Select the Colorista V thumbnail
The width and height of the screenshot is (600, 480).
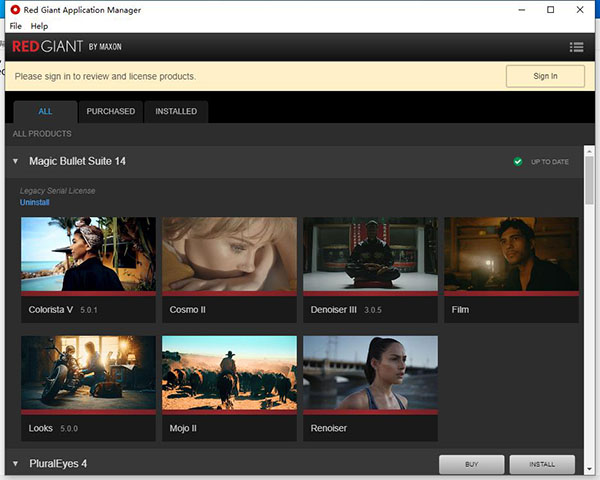88,254
